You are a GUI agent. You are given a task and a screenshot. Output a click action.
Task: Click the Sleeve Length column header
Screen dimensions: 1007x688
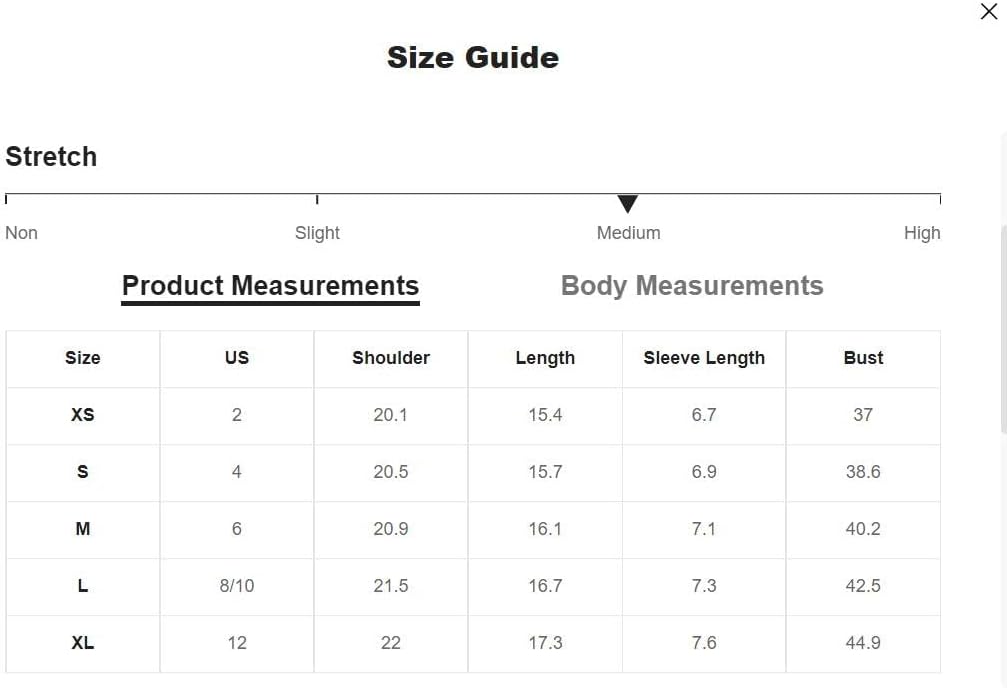coord(704,358)
